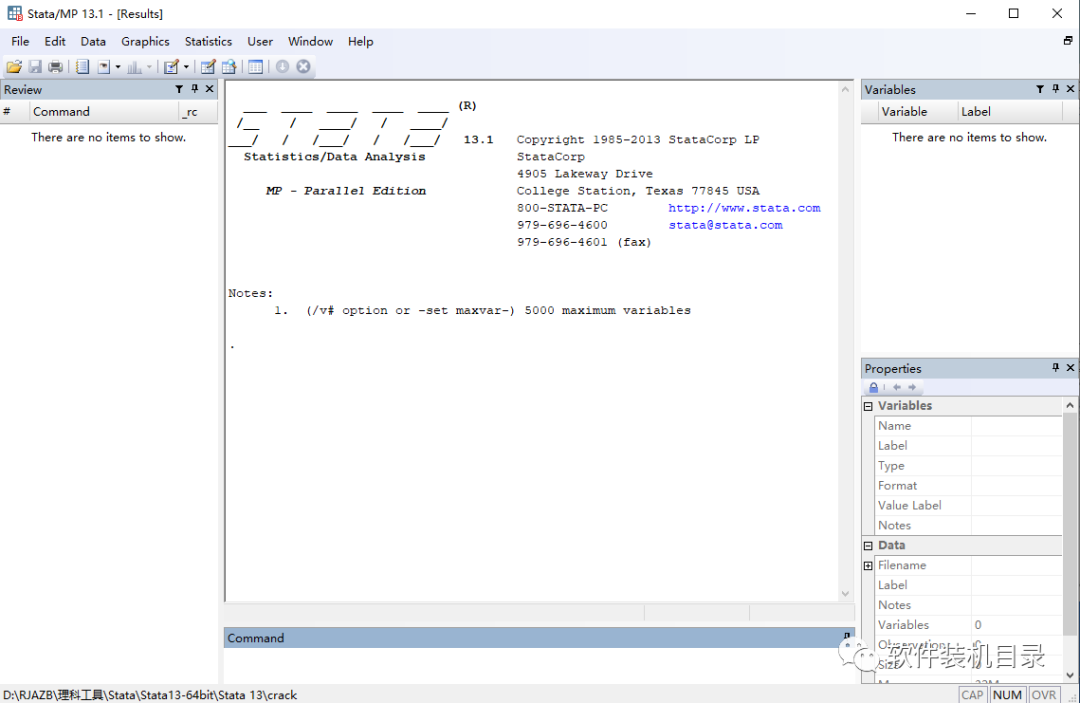Open the Statistics menu
1080x703 pixels.
tap(208, 41)
